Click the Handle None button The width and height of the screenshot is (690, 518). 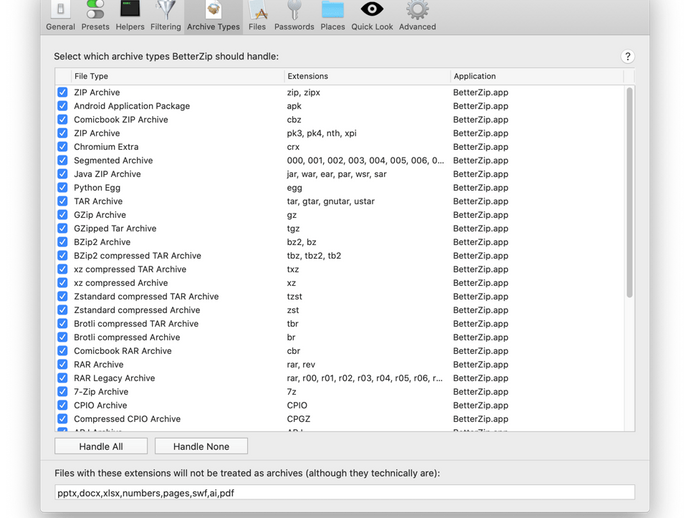(x=201, y=446)
